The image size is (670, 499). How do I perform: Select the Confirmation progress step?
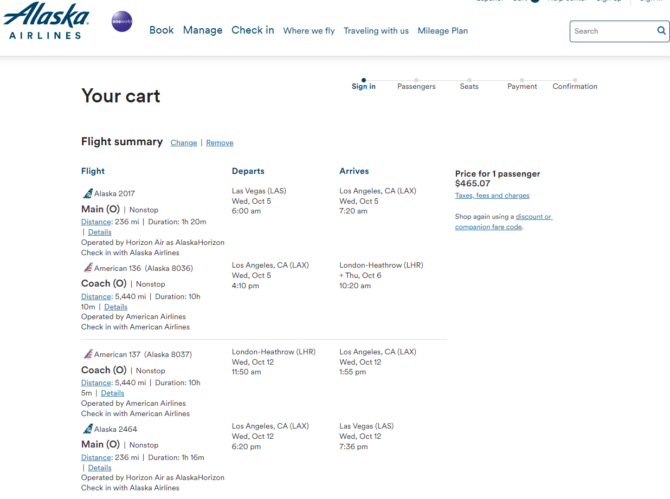(575, 85)
